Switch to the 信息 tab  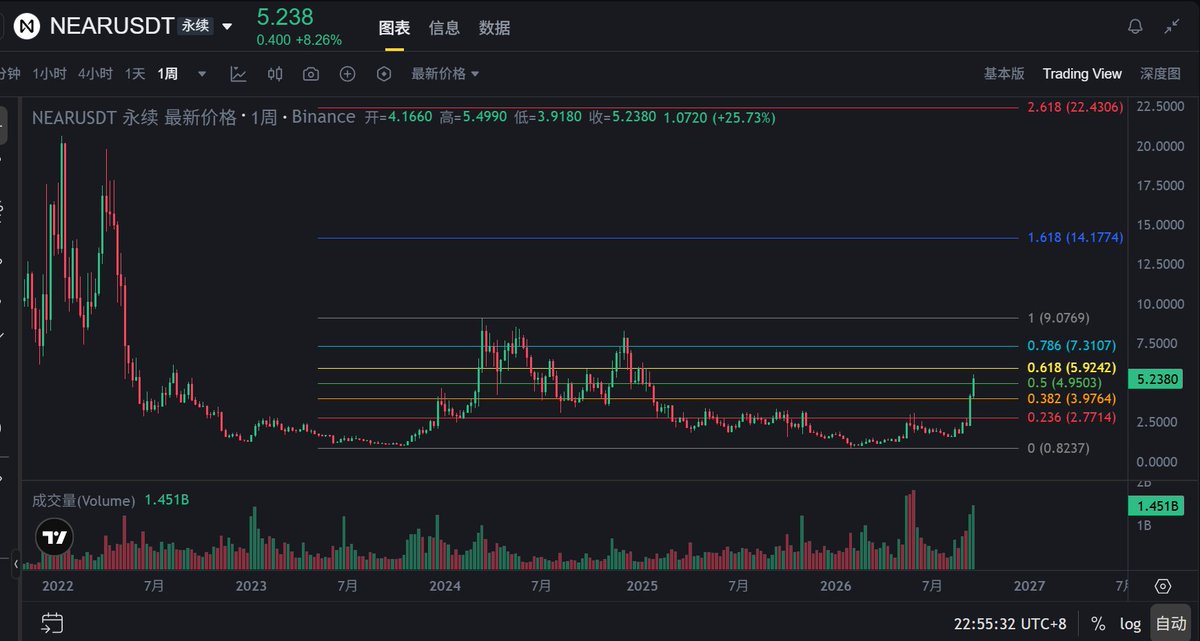pyautogui.click(x=444, y=28)
